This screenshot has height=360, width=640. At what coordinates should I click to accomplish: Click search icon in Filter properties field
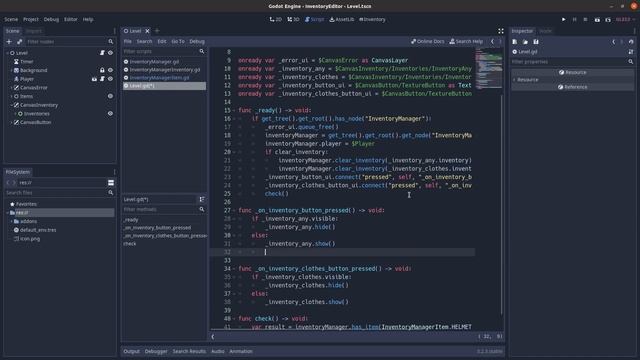(x=631, y=62)
